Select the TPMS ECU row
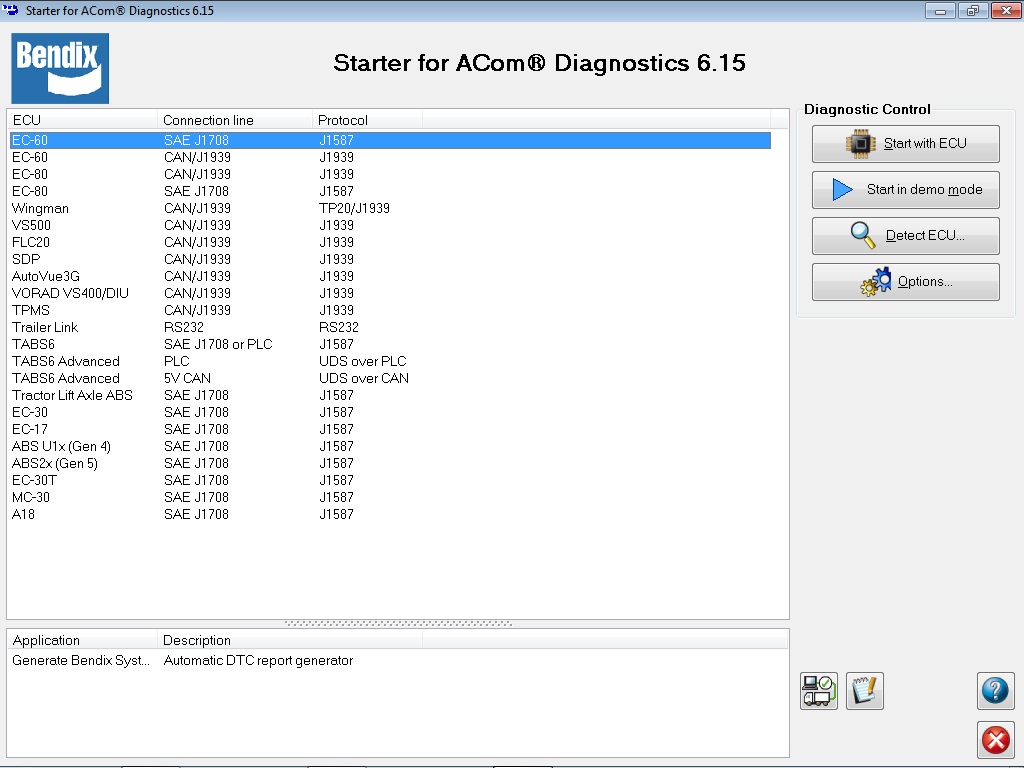The width and height of the screenshot is (1024, 768). pyautogui.click(x=391, y=310)
